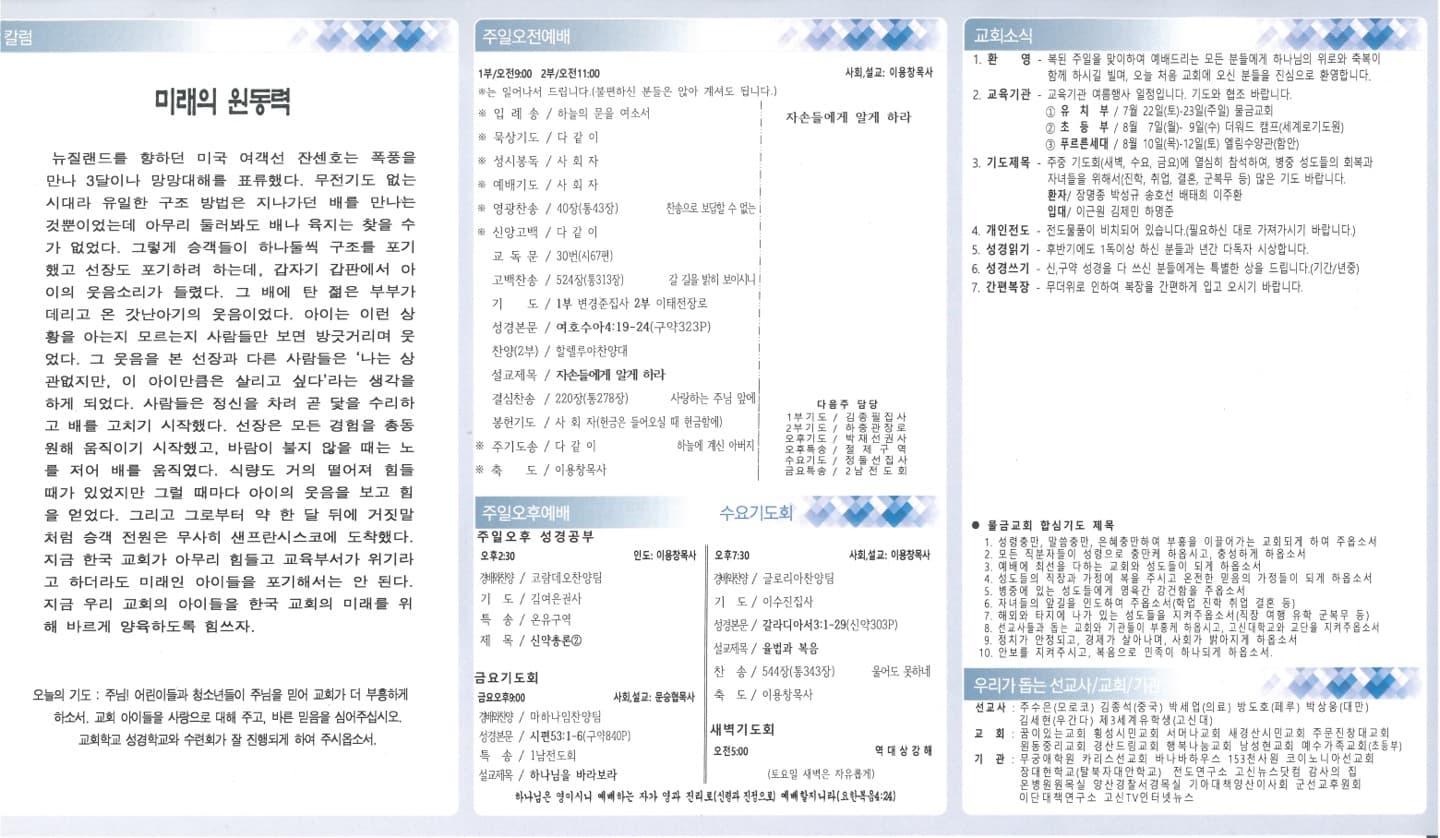Click the title '신약총론②'
Screen dimensions: 1440x838
[x=556, y=639]
